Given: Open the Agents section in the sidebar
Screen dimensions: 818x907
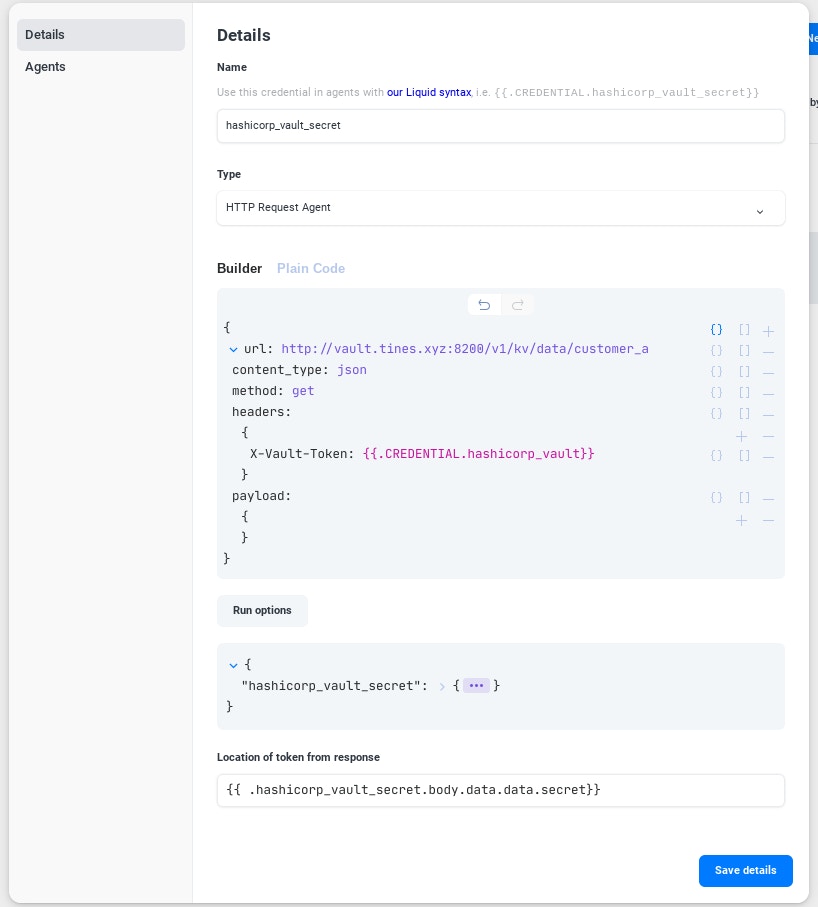Looking at the screenshot, I should [45, 67].
